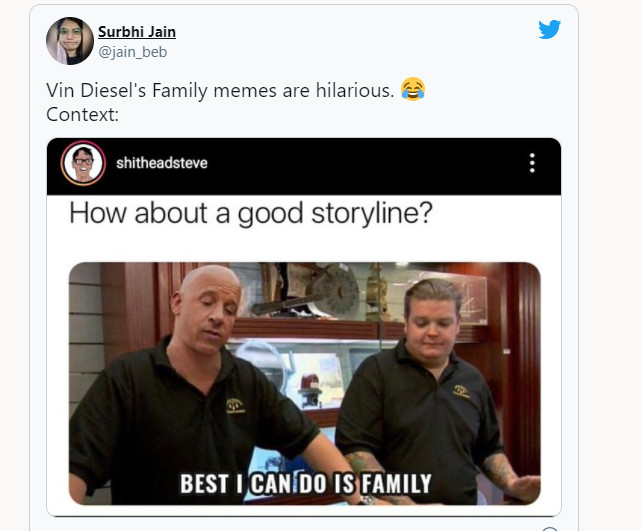Screen dimensions: 641x531
Task: Click the crying-laughing emoji in the tweet
Action: pyautogui.click(x=413, y=89)
